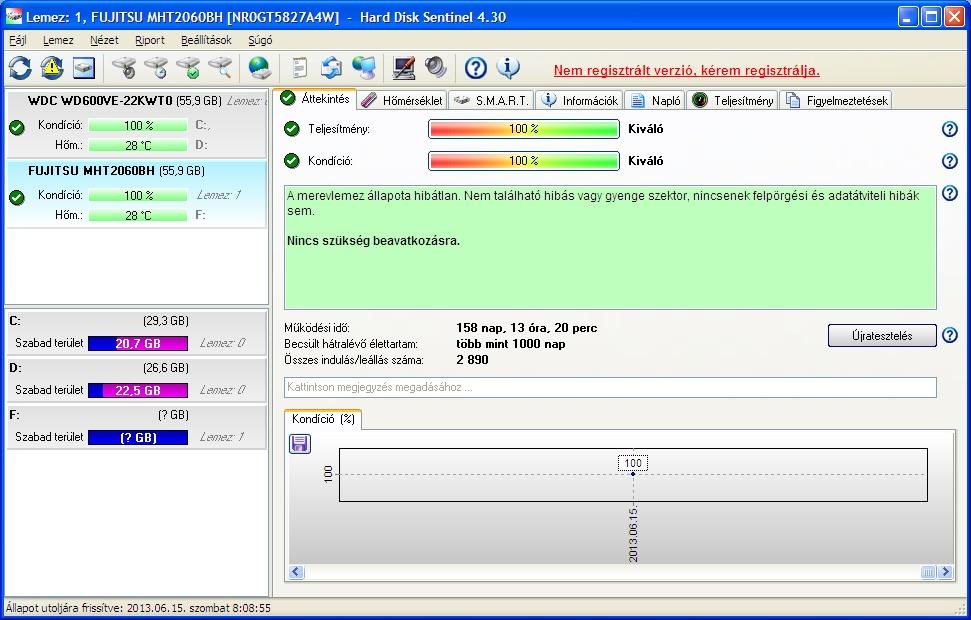Click the document report toolbar icon

click(300, 68)
